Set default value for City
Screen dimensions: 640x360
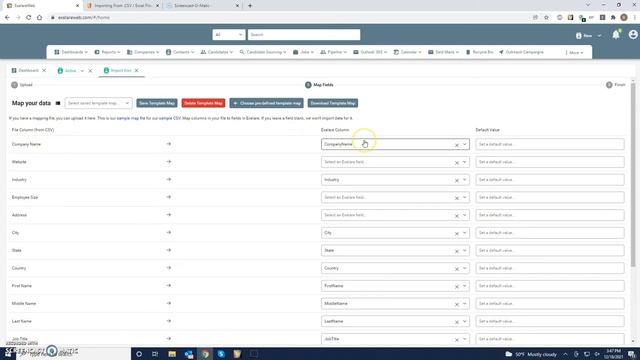click(x=550, y=233)
